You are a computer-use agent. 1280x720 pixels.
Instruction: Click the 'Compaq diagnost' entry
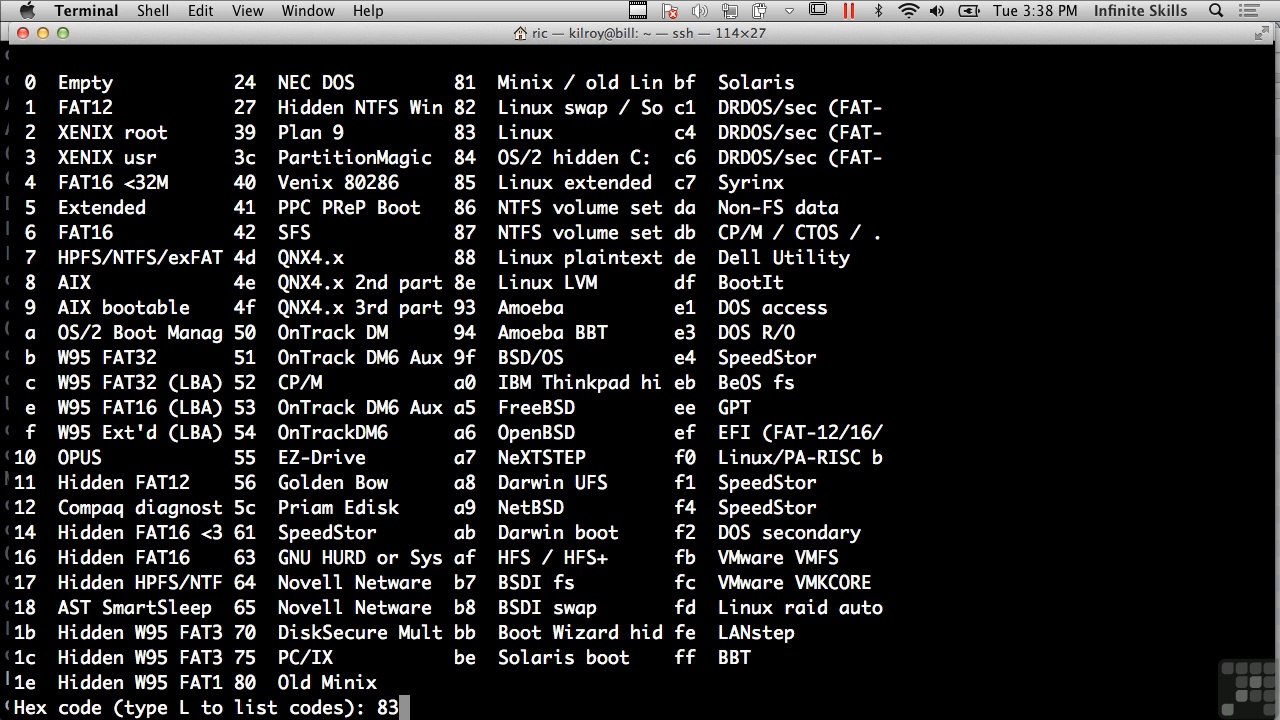[140, 508]
